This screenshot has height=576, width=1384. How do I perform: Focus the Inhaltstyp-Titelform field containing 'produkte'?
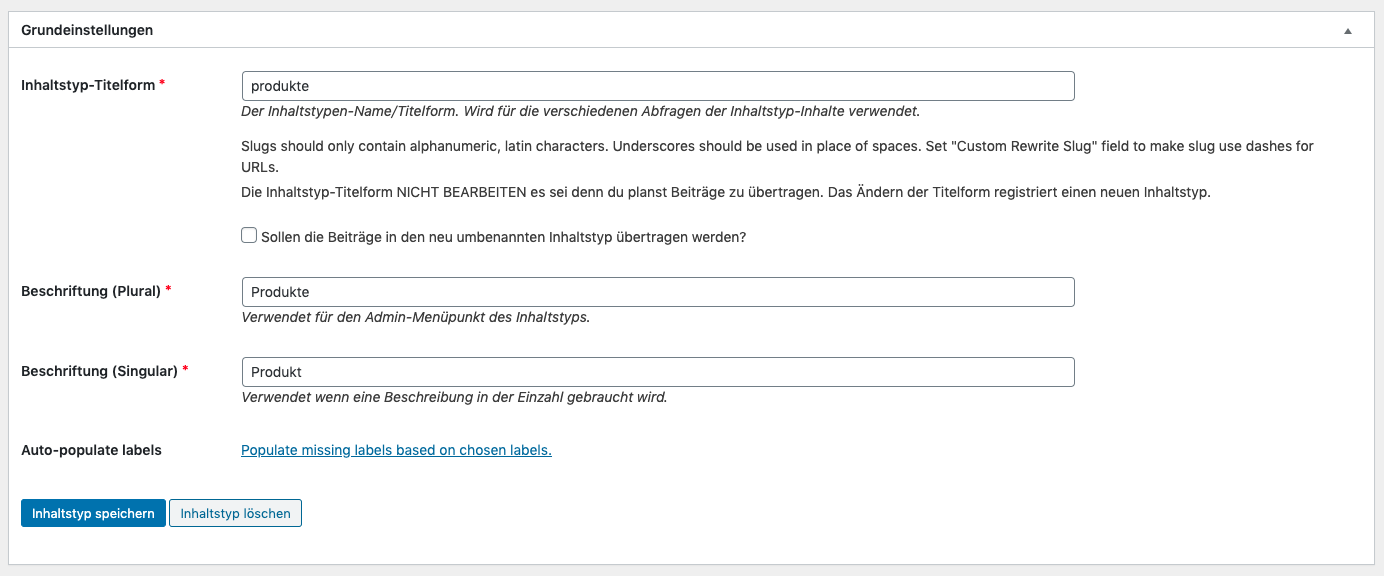pyautogui.click(x=658, y=86)
